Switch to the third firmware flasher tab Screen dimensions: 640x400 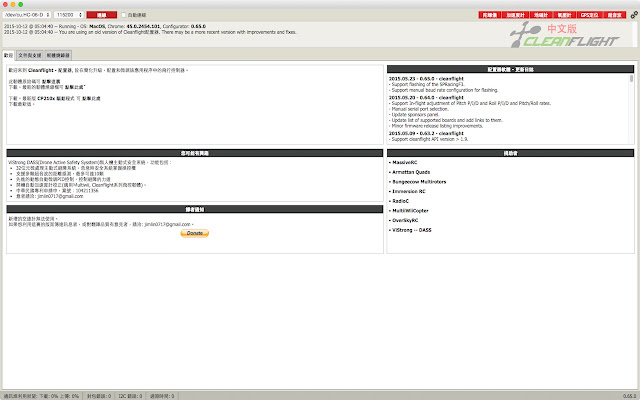[x=58, y=55]
